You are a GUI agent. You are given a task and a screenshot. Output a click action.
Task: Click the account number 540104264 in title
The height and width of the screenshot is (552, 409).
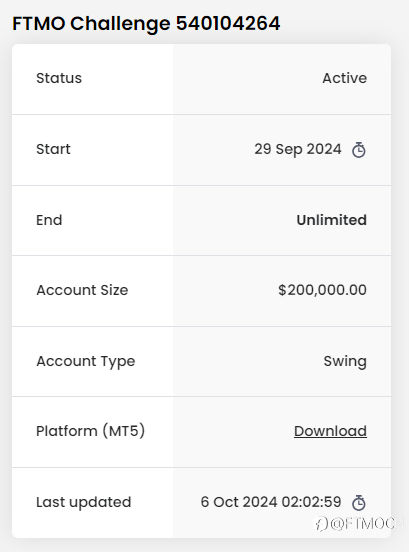pyautogui.click(x=228, y=24)
